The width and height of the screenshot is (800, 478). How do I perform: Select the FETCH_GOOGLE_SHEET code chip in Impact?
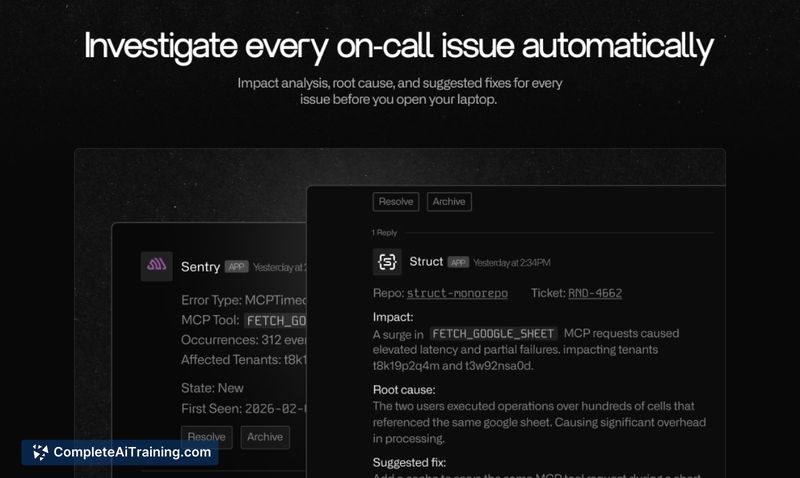coord(493,333)
